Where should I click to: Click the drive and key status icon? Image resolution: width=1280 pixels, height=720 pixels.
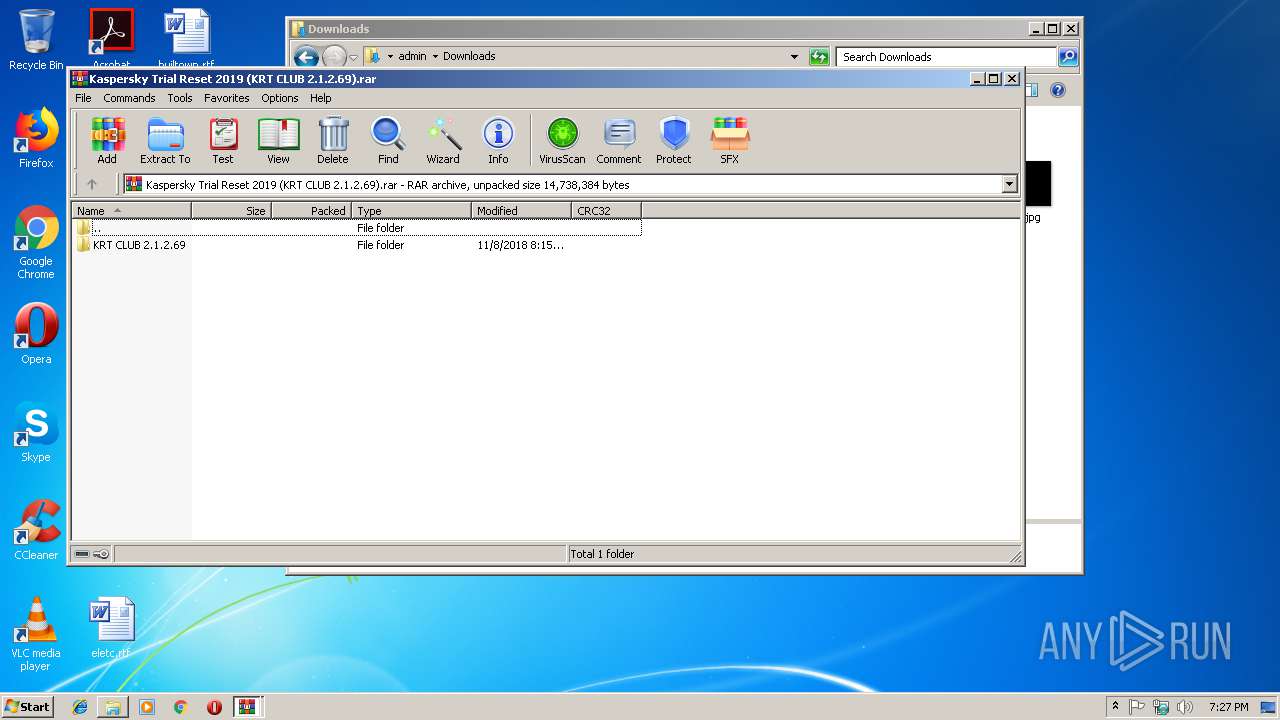[x=92, y=554]
